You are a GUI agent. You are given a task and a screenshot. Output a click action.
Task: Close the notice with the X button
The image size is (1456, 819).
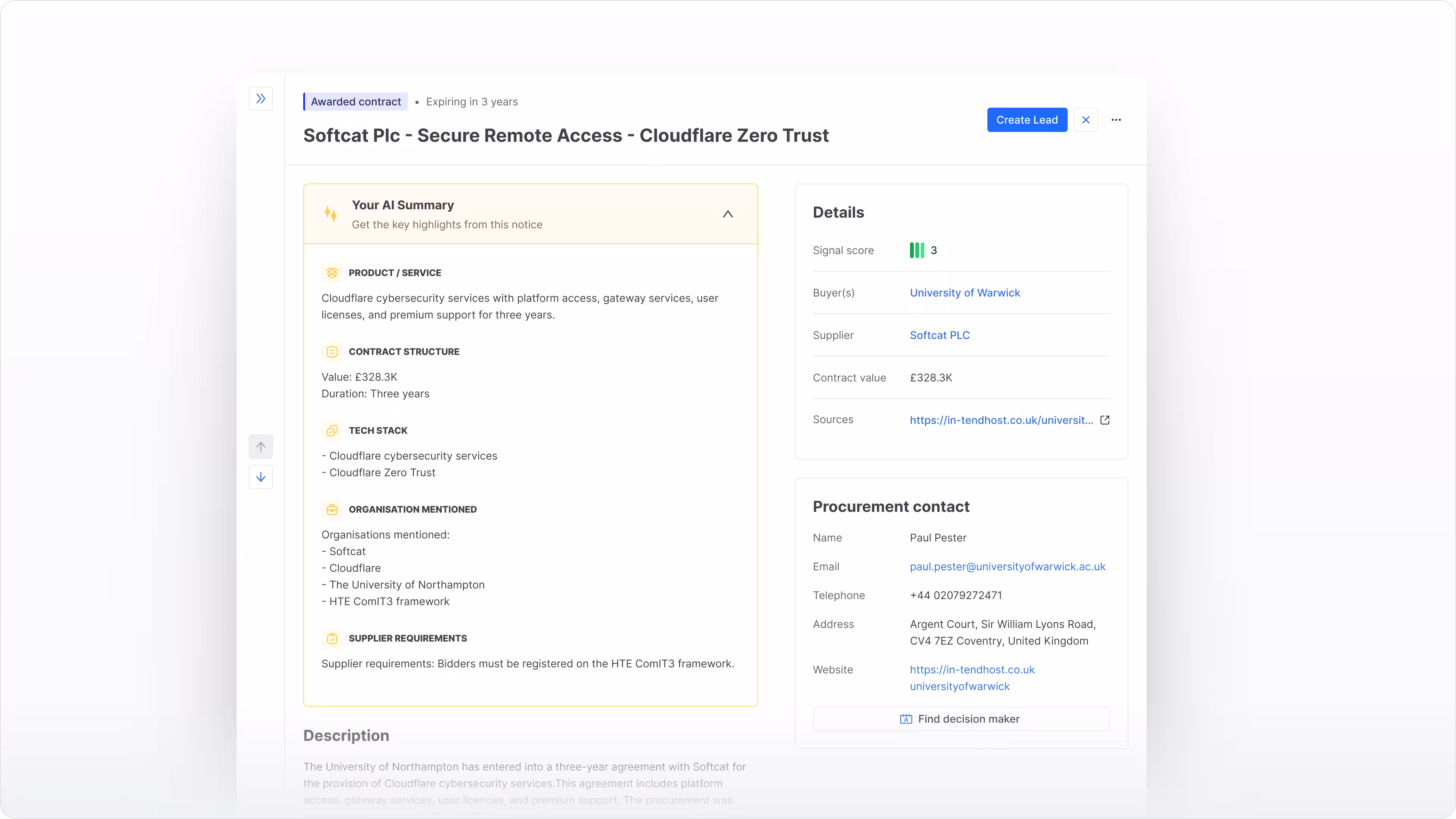1085,120
